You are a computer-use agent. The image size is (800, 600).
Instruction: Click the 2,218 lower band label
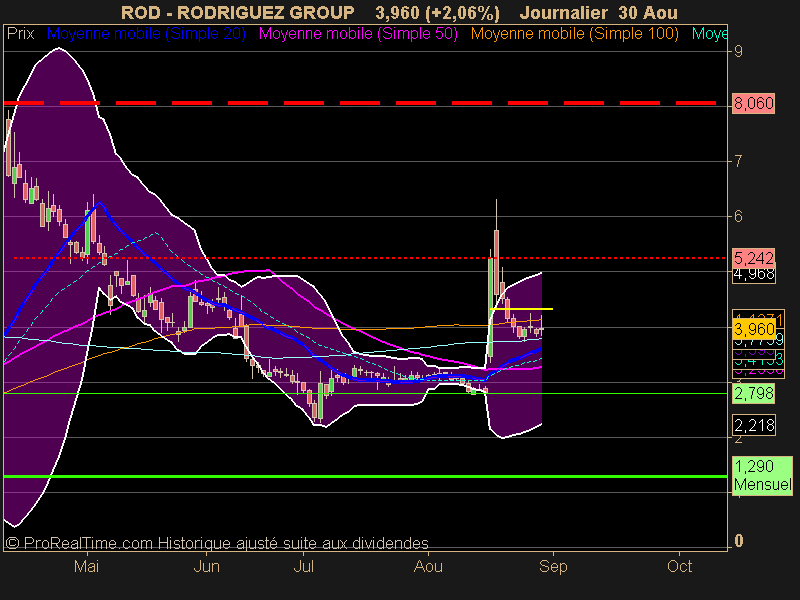coord(754,425)
